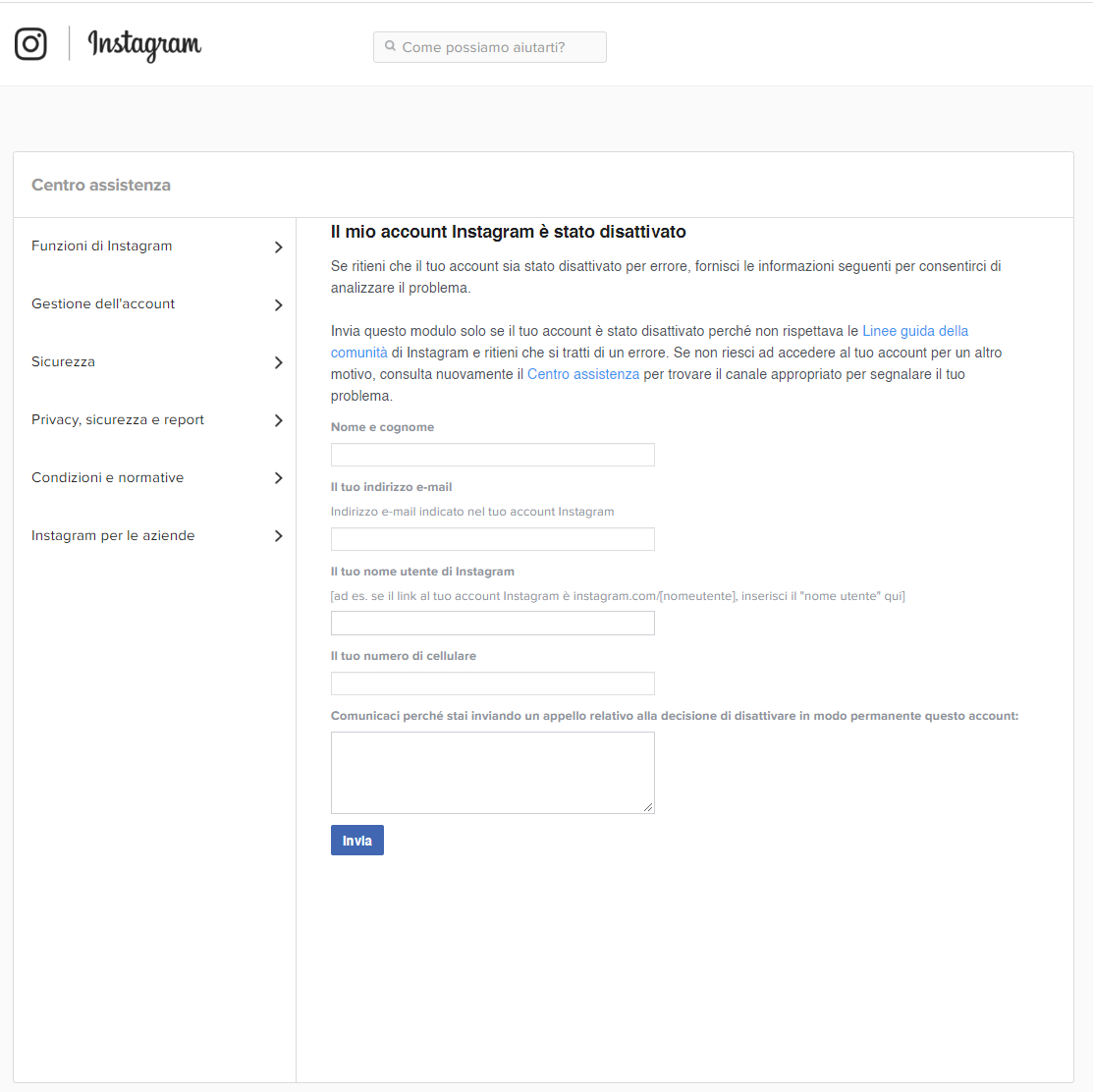1093x1092 pixels.
Task: Click the Instagram wordmark logo
Action: [x=144, y=44]
